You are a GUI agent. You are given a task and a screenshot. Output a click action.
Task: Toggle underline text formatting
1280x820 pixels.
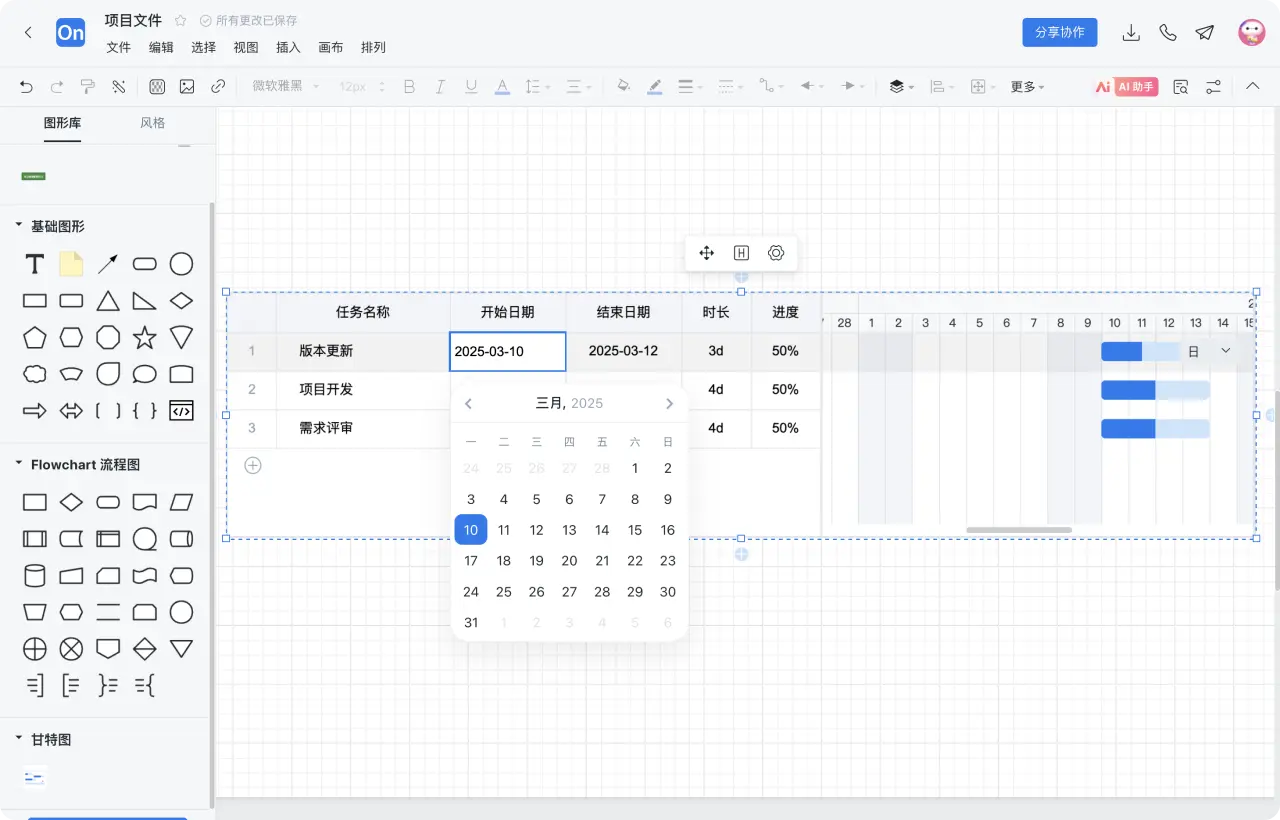(471, 86)
